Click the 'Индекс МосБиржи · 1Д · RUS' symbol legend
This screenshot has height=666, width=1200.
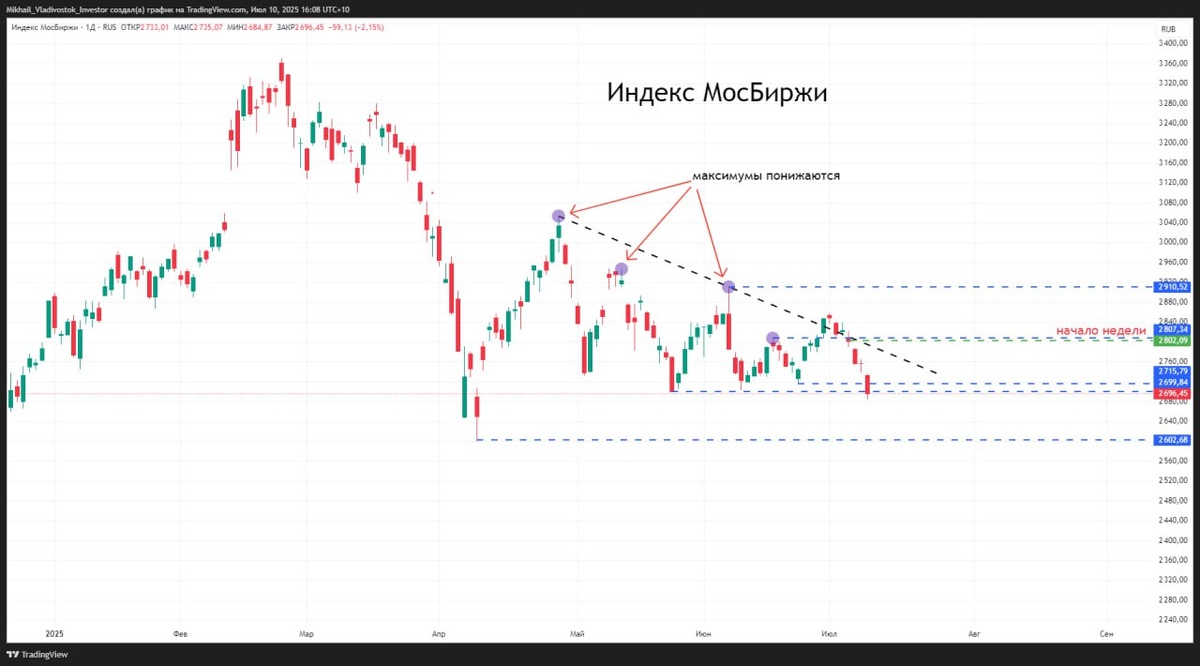(65, 27)
